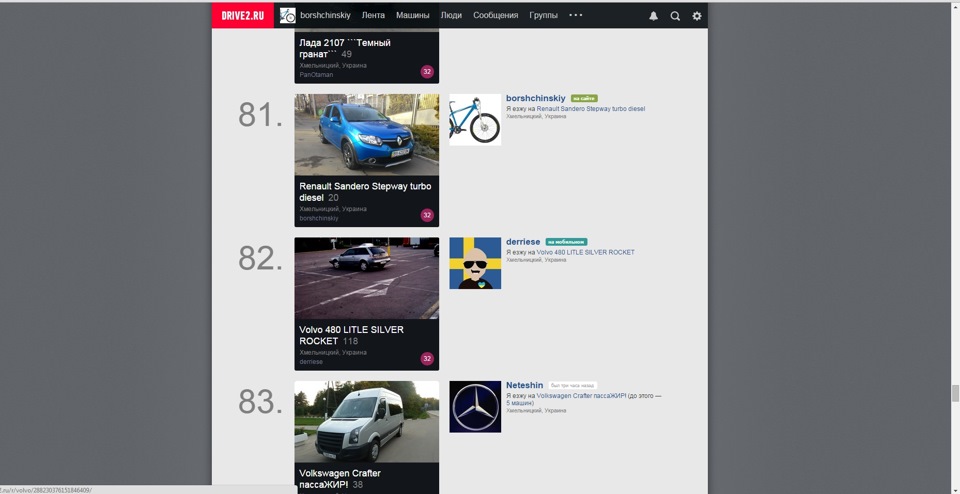Click rank number 81.
960x494 pixels.
coord(260,114)
